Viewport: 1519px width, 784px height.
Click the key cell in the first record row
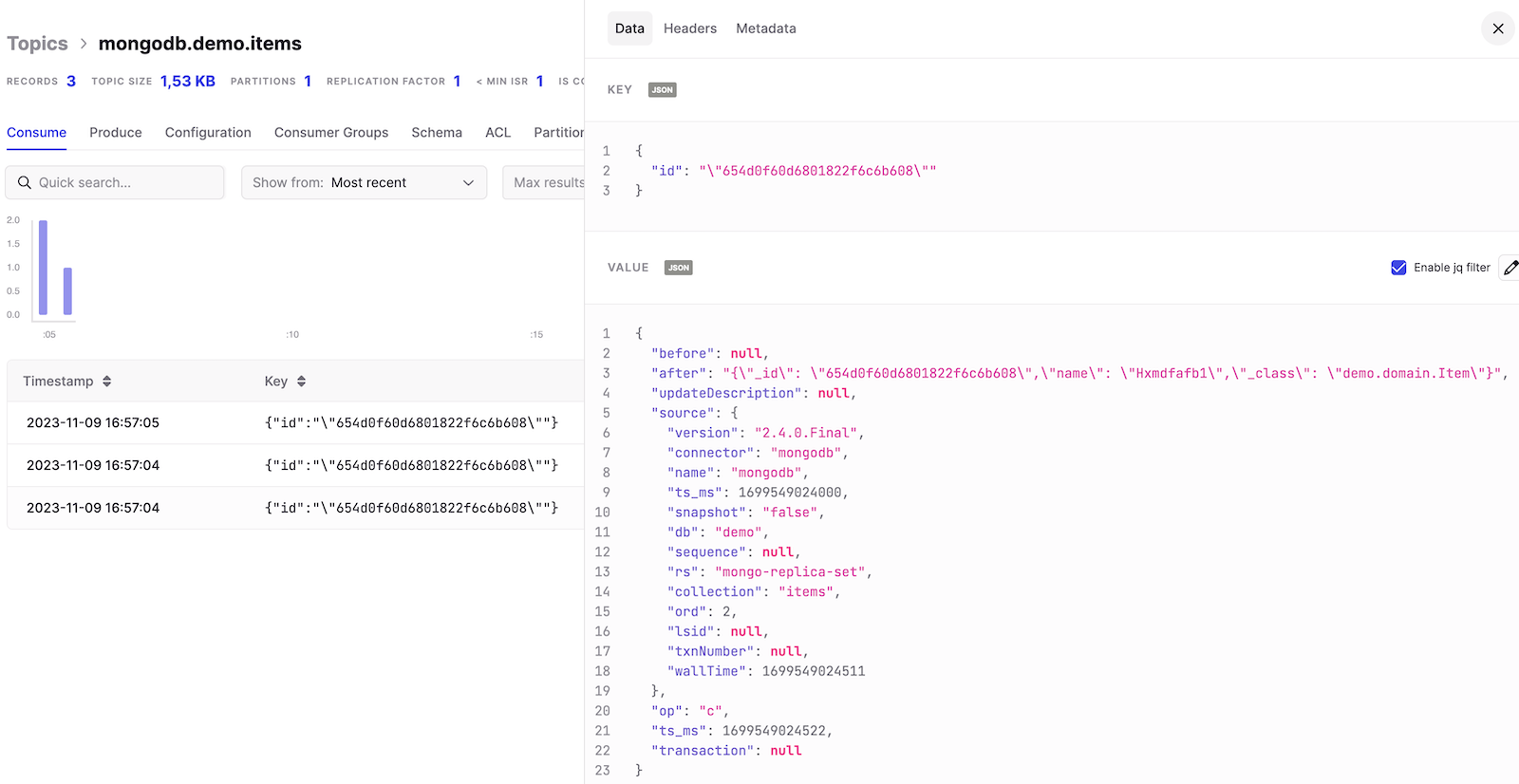click(x=411, y=422)
